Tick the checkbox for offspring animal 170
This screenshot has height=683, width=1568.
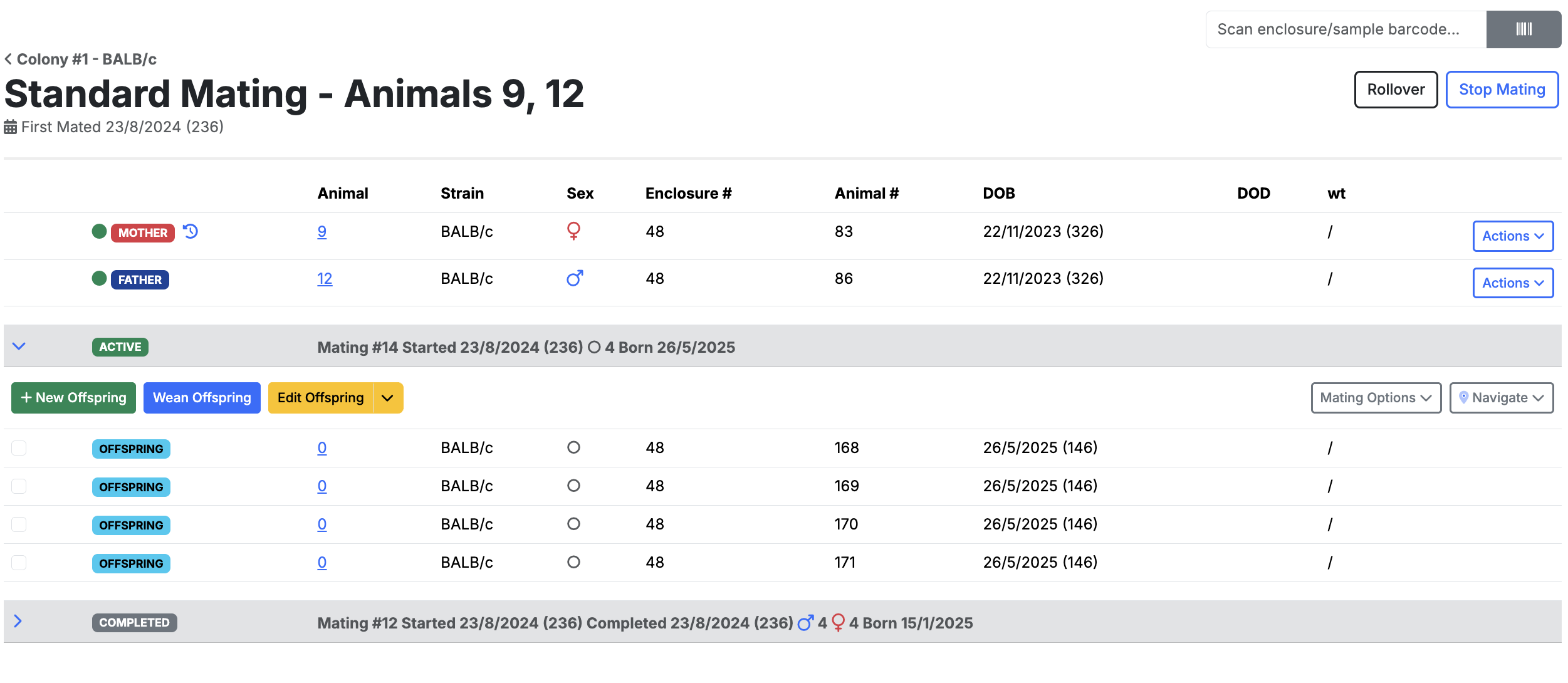[19, 524]
